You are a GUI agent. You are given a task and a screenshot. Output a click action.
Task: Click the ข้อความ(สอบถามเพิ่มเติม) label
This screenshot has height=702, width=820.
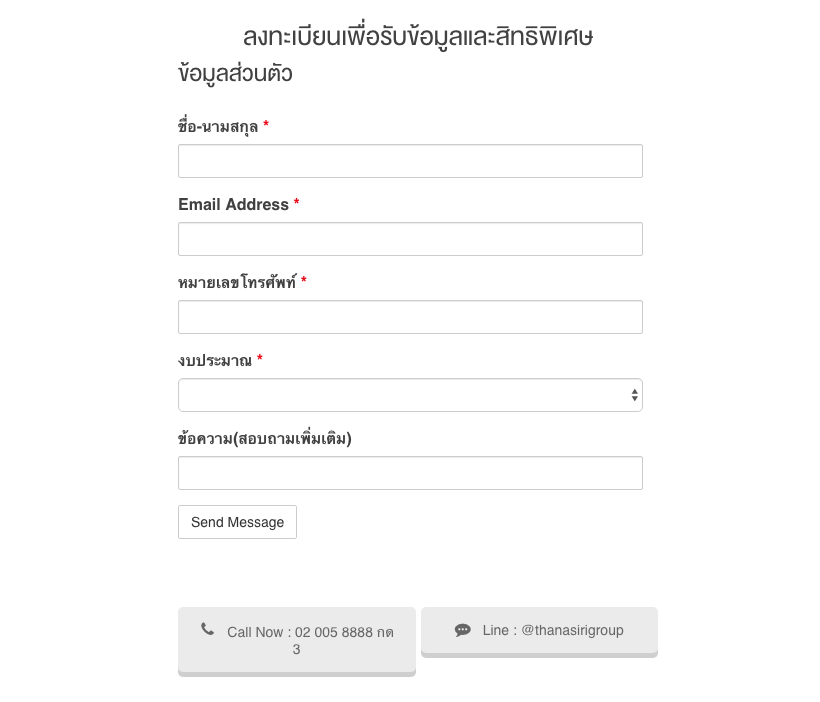(x=265, y=438)
